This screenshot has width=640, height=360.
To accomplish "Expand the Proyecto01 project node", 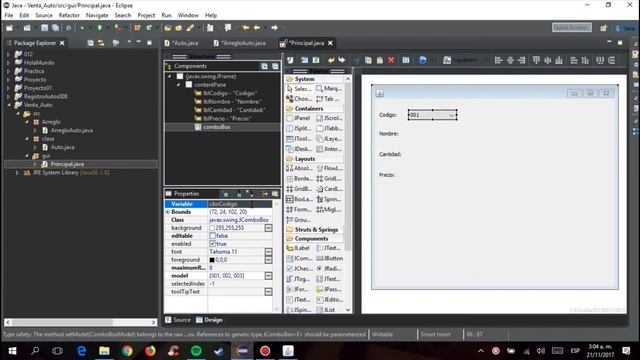I will [x=9, y=88].
